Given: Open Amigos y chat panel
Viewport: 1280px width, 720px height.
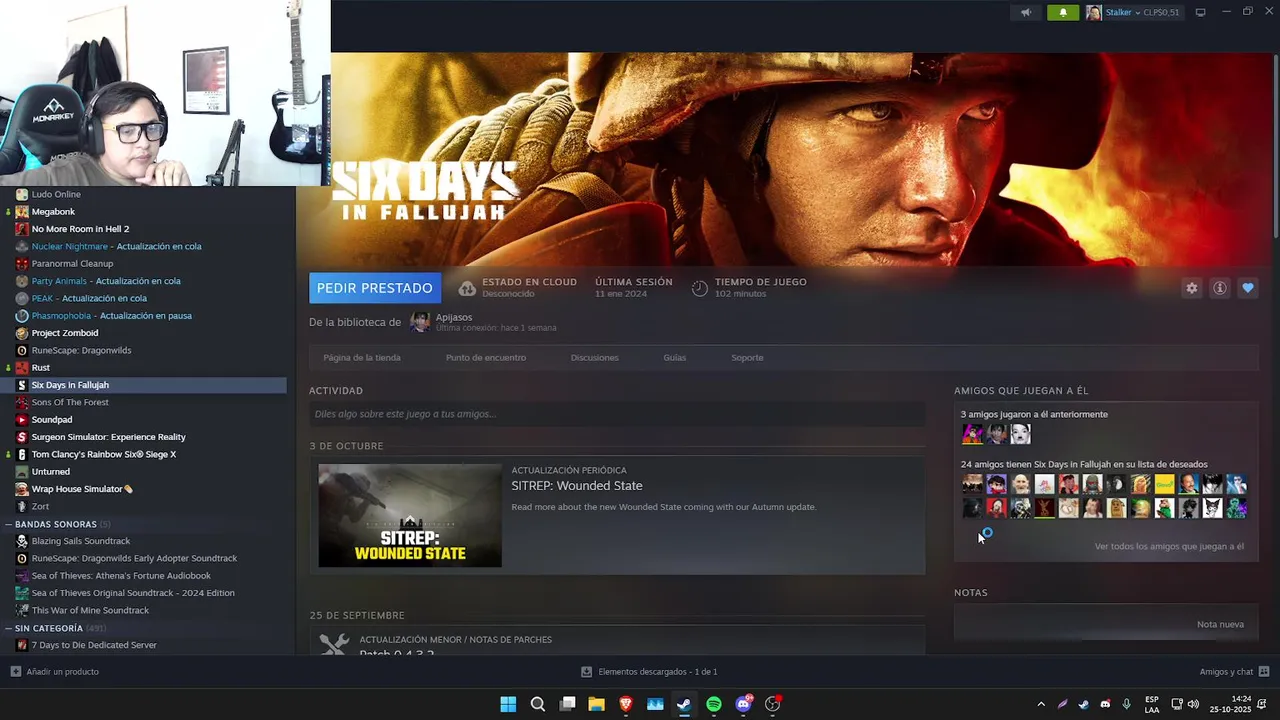Looking at the screenshot, I should 1234,672.
